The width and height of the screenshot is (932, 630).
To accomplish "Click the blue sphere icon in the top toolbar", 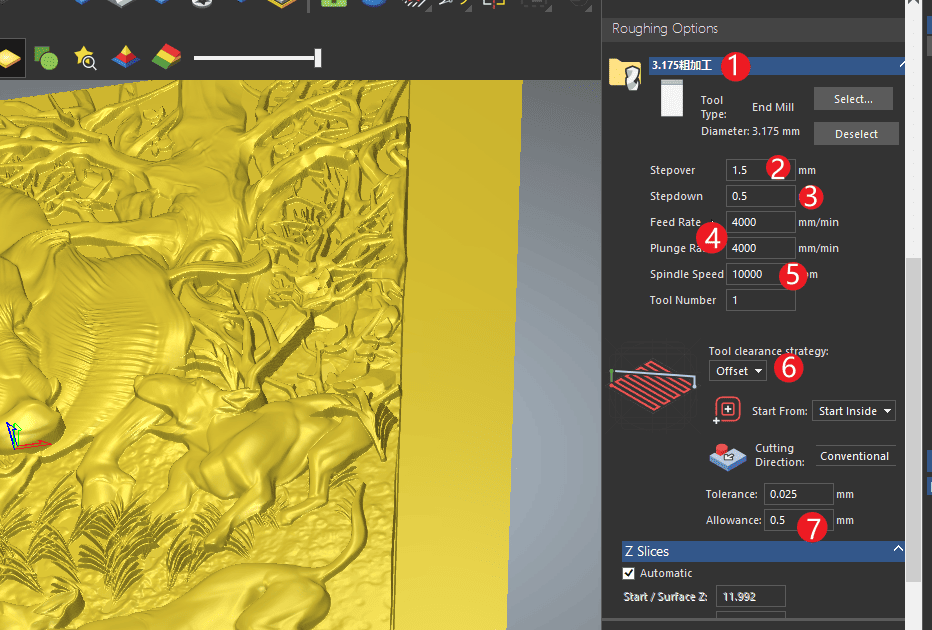I will (x=372, y=4).
